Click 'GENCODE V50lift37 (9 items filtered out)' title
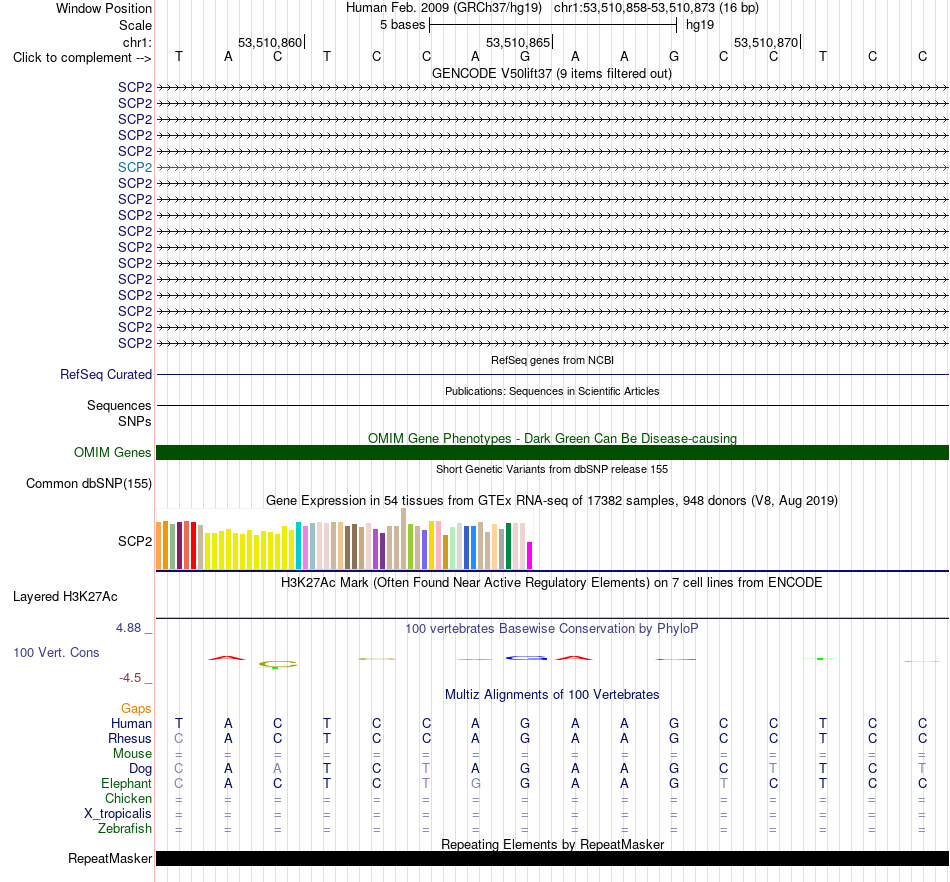The height and width of the screenshot is (882, 950). coord(552,74)
